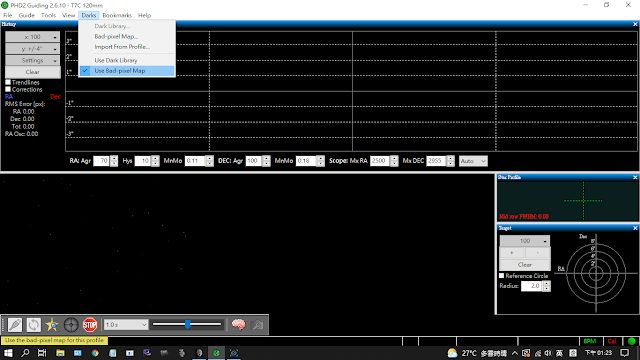640x360 pixels.
Task: Open the Bookmarks menu
Action: pyautogui.click(x=117, y=15)
